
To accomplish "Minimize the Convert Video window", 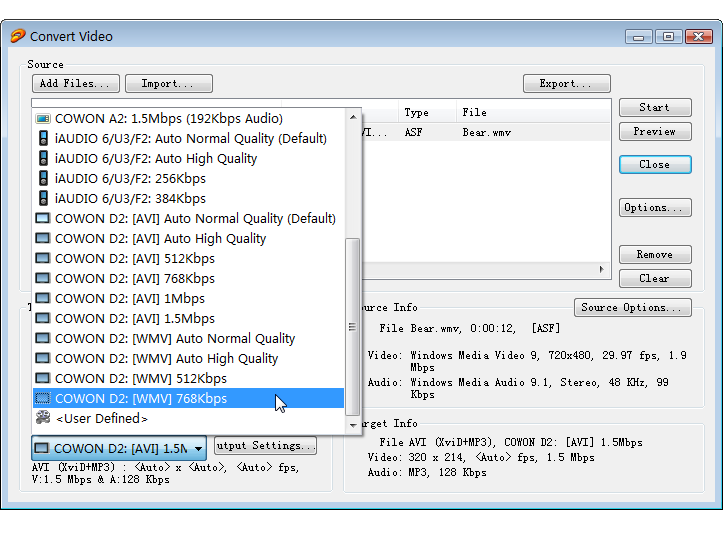I will tap(639, 36).
